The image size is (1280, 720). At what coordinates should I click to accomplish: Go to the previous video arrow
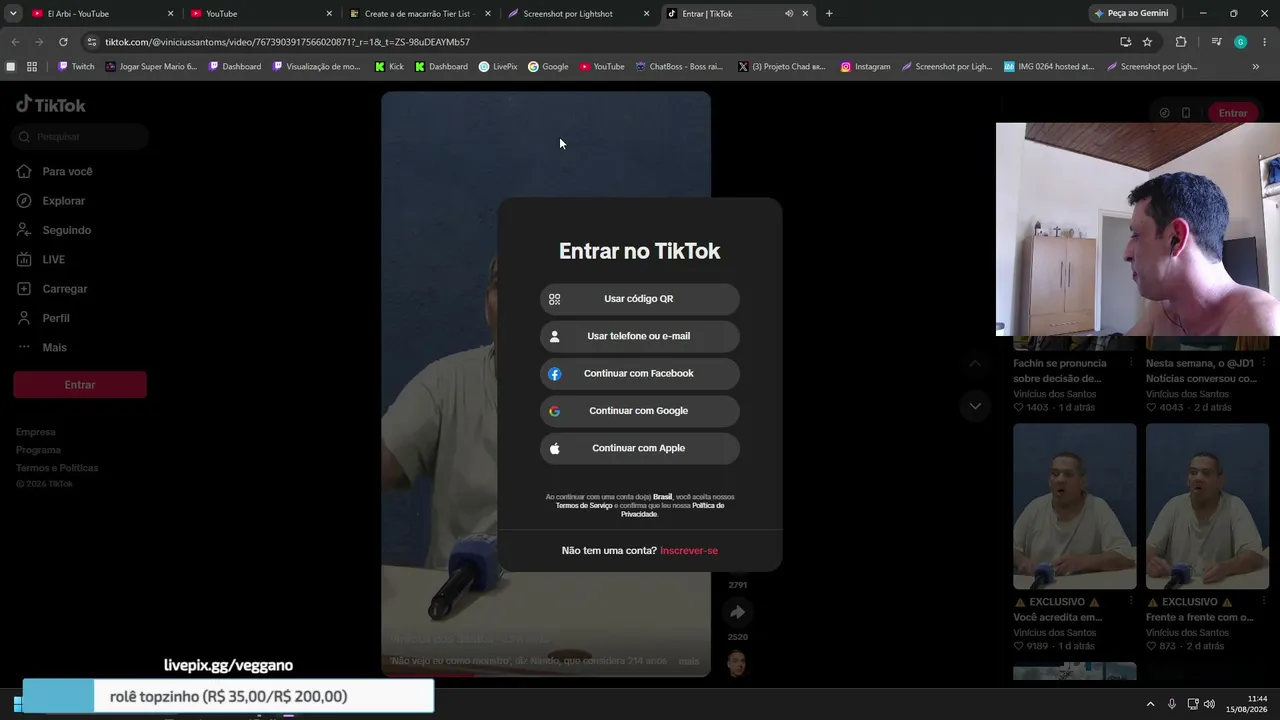[x=975, y=363]
